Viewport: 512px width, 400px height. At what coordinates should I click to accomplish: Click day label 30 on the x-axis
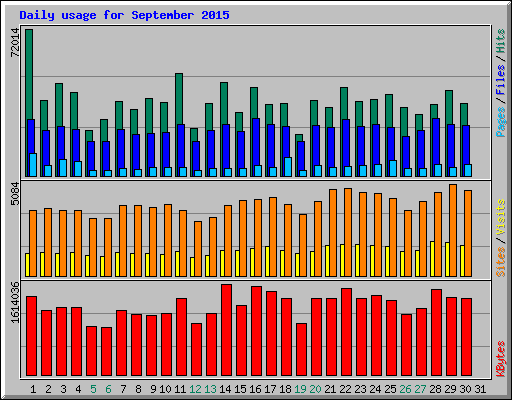click(x=465, y=389)
